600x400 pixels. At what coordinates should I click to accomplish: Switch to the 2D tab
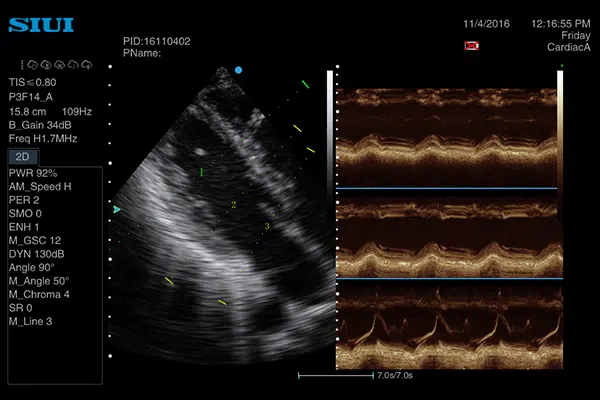pyautogui.click(x=21, y=157)
